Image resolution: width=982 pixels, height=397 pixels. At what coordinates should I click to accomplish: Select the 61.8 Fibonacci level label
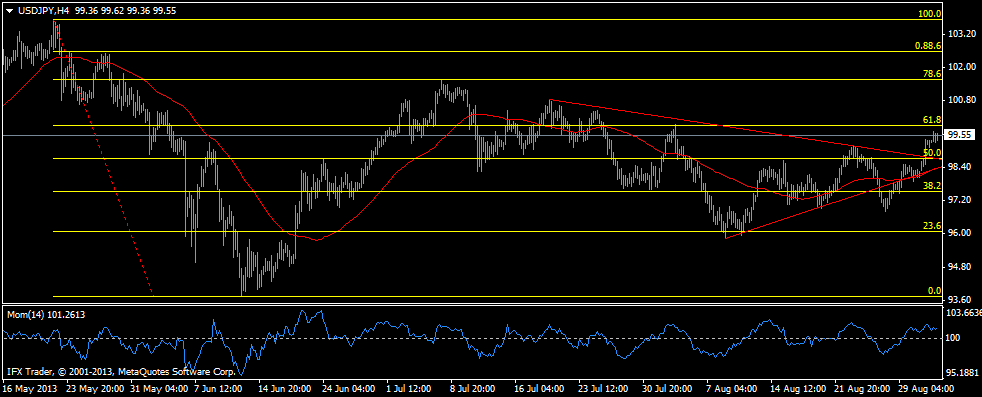coord(932,120)
